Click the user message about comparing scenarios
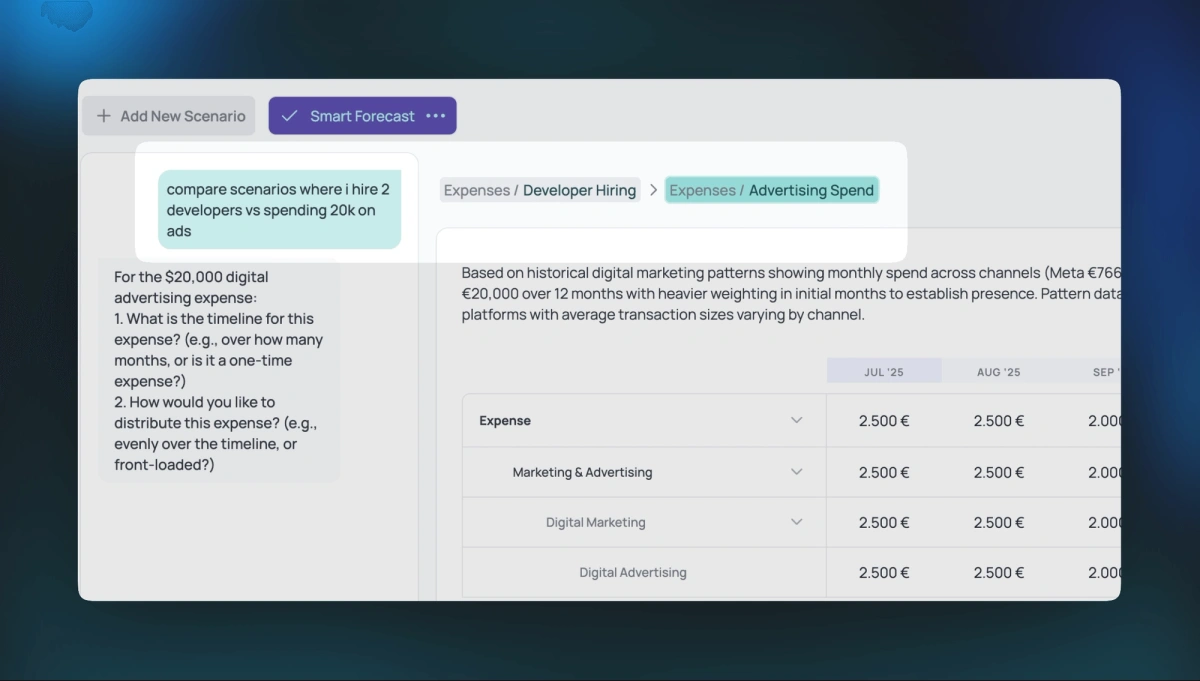The width and height of the screenshot is (1200, 681). pyautogui.click(x=279, y=210)
